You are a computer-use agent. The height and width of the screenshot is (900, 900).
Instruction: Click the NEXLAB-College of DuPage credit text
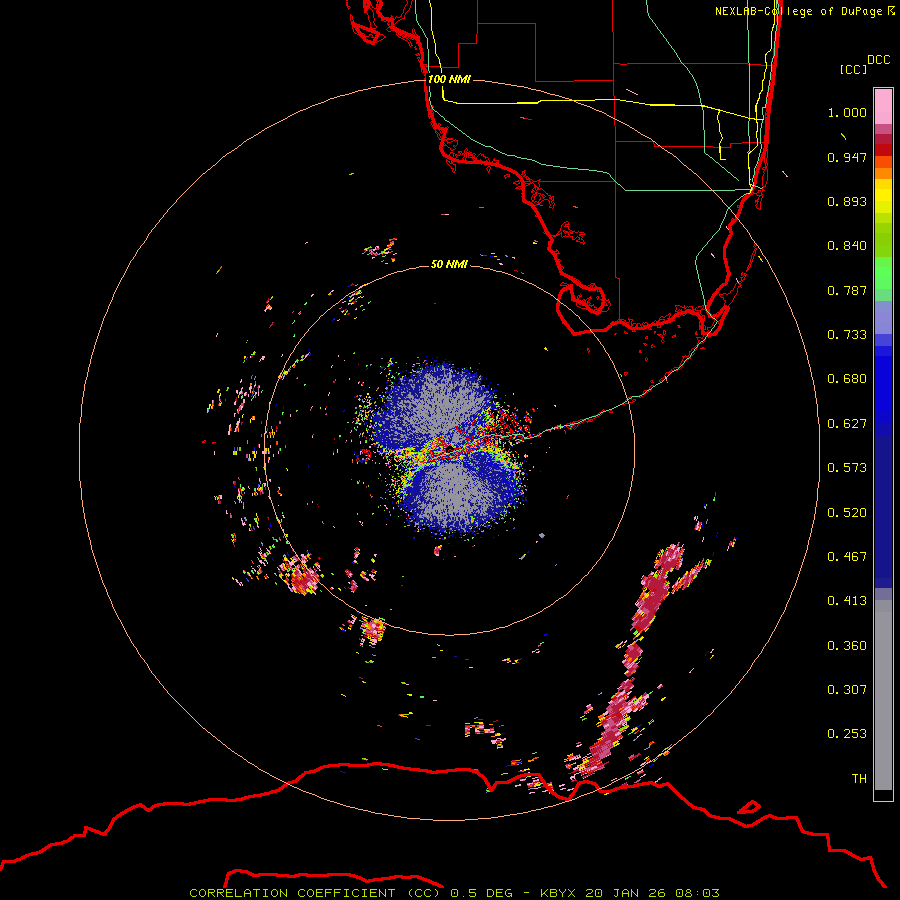pos(804,11)
